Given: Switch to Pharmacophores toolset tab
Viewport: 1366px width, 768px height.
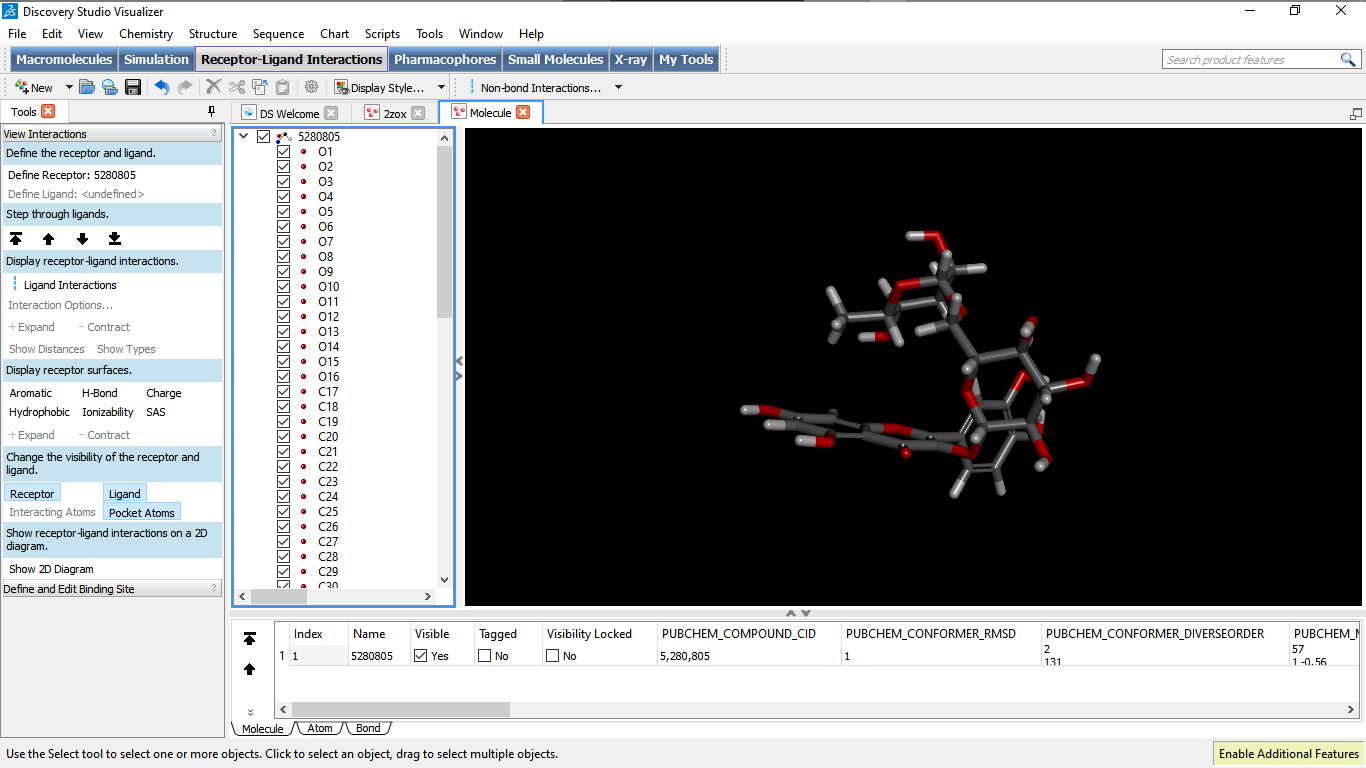Looking at the screenshot, I should click(x=445, y=59).
